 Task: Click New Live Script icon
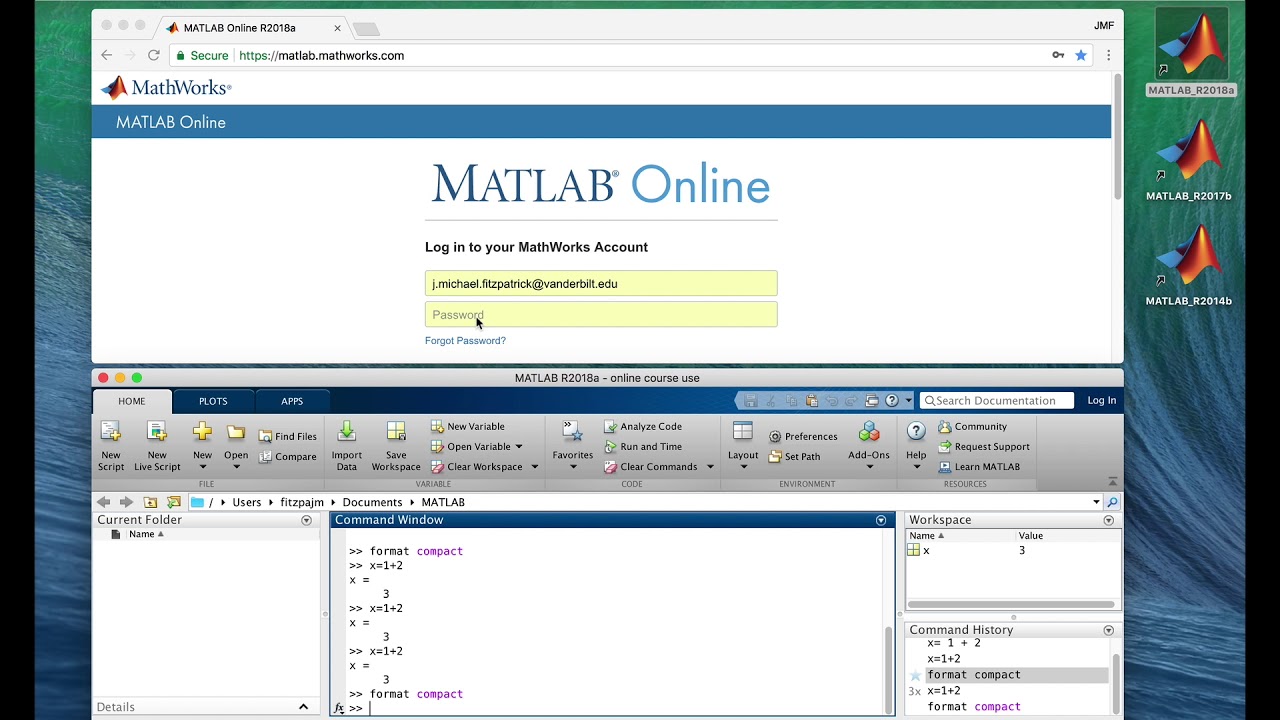coord(157,432)
